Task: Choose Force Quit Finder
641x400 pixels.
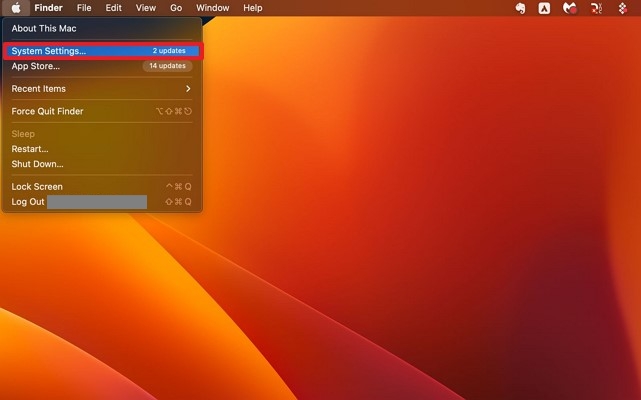Action: point(48,111)
